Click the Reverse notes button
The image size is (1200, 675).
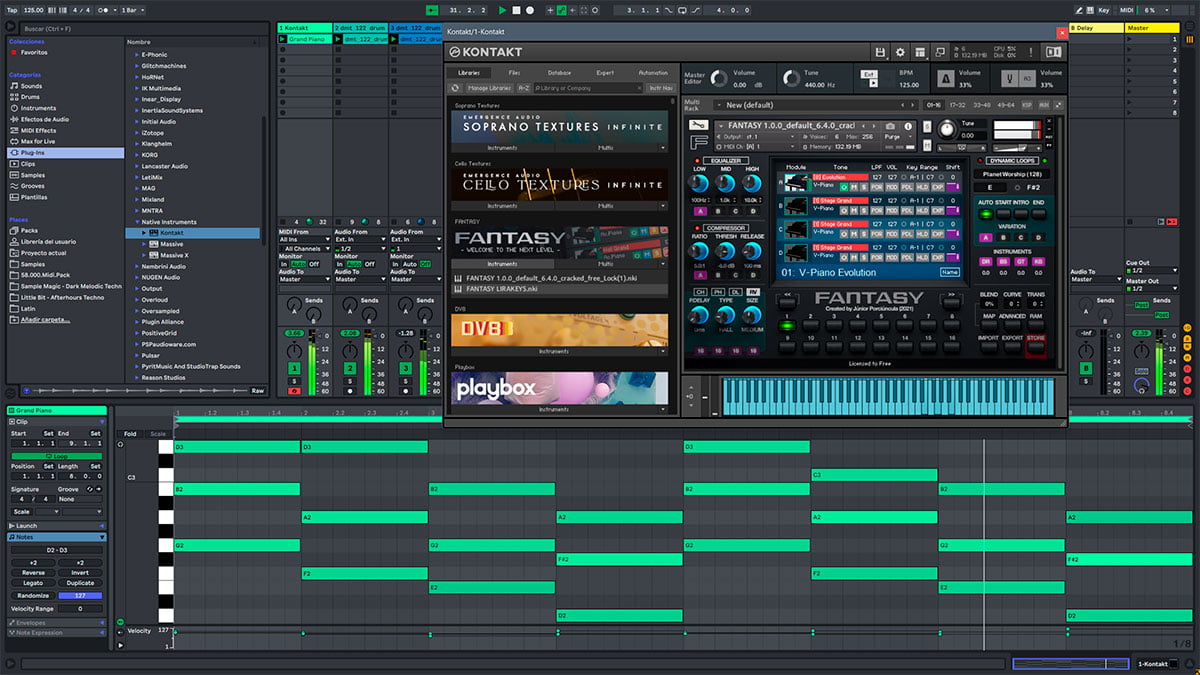(33, 573)
